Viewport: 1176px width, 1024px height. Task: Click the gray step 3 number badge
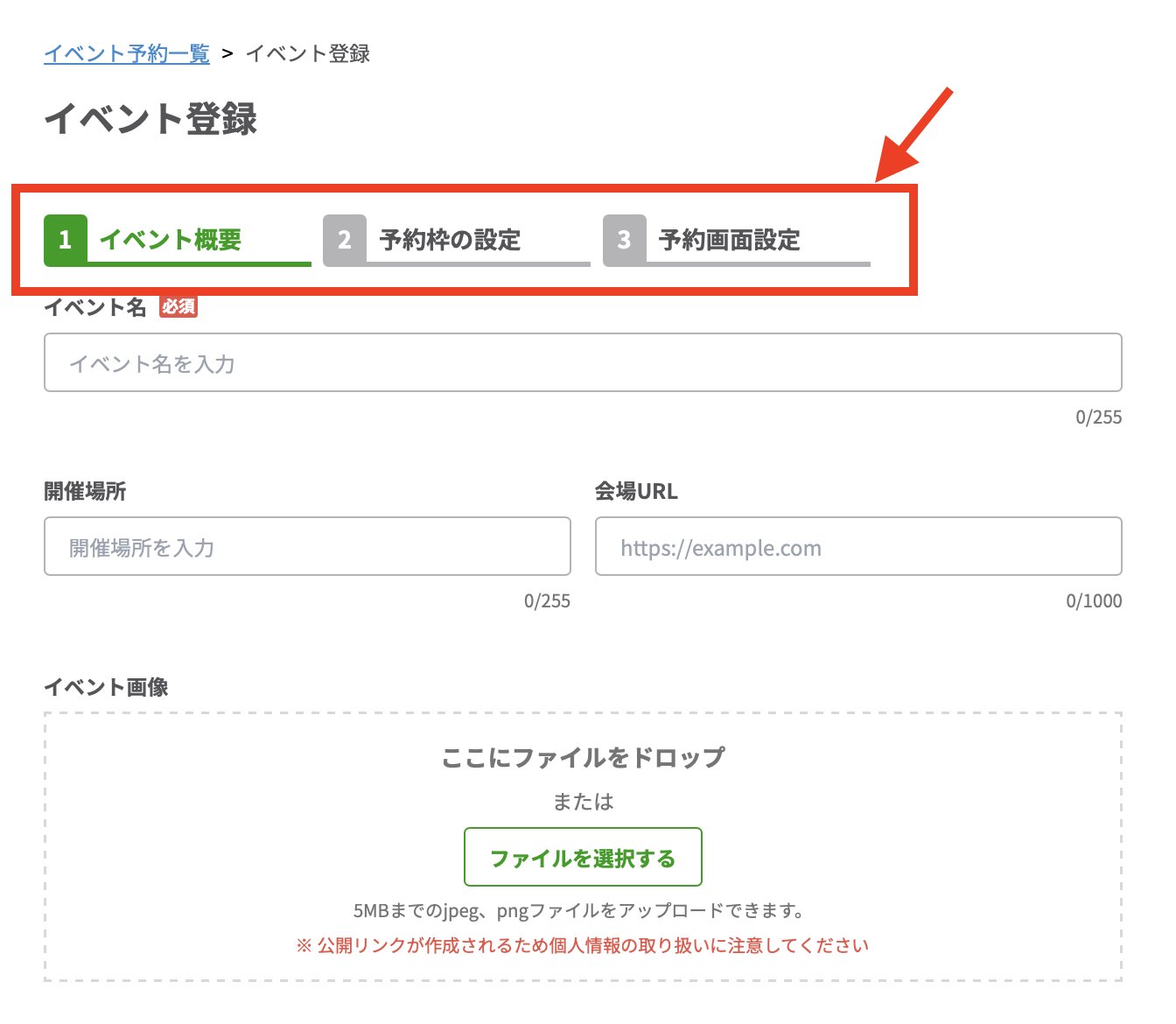pos(624,240)
